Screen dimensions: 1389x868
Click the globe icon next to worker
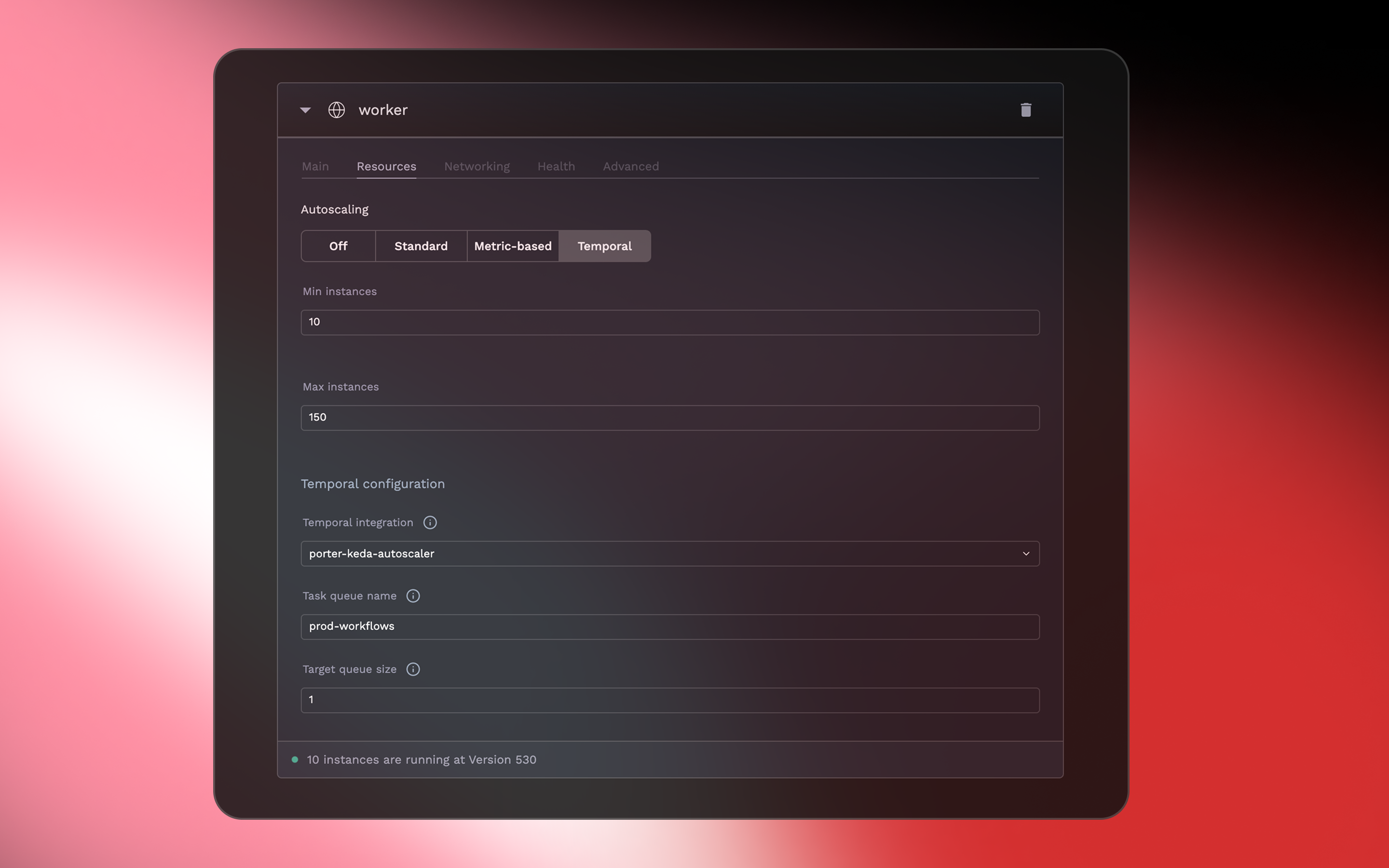(x=336, y=109)
